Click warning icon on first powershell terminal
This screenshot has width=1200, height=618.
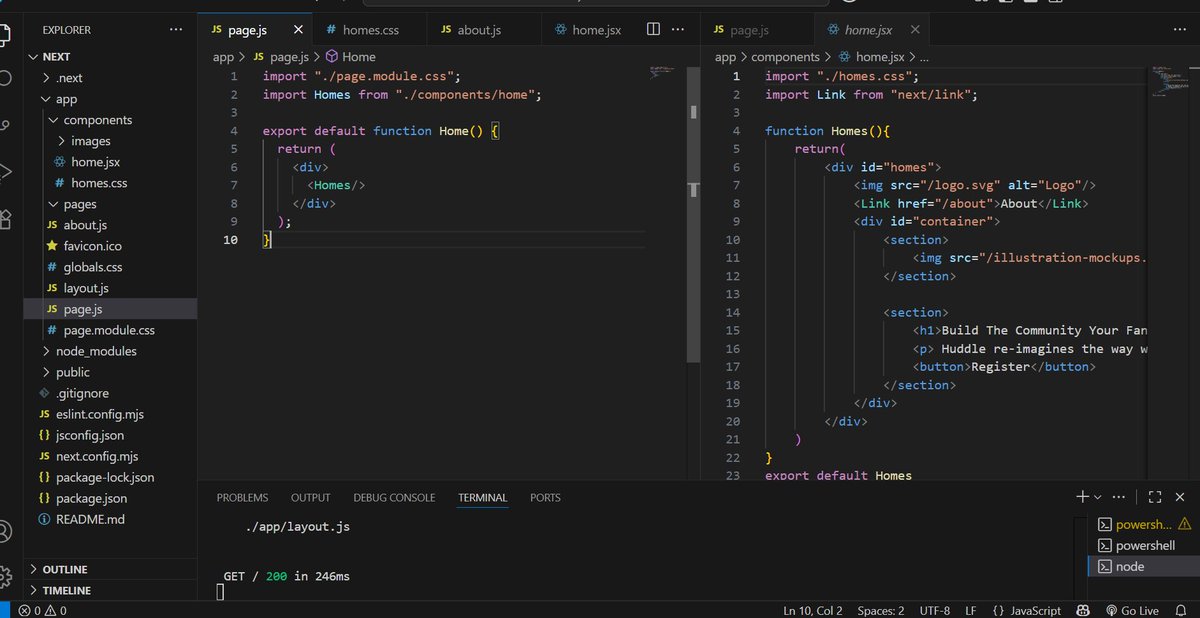point(1184,525)
